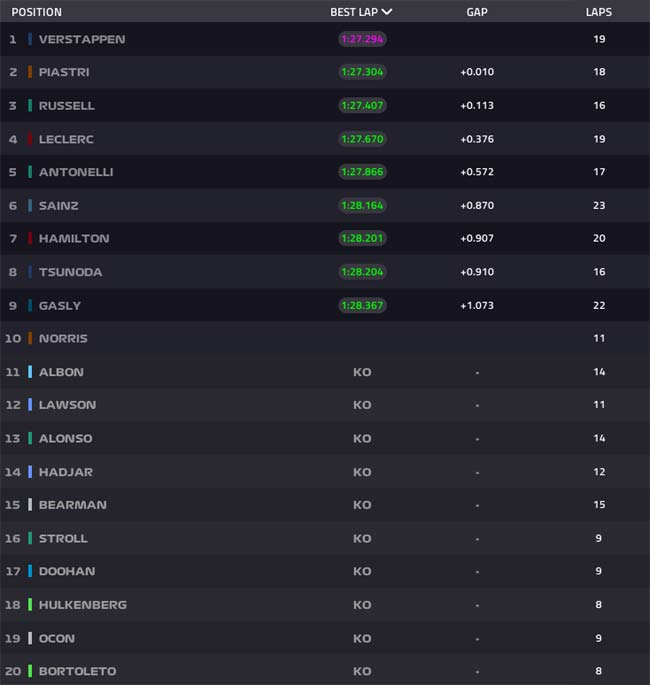Viewport: 650px width, 685px height.
Task: Click Sainz's 1:28.164 lap time badge
Action: point(362,205)
